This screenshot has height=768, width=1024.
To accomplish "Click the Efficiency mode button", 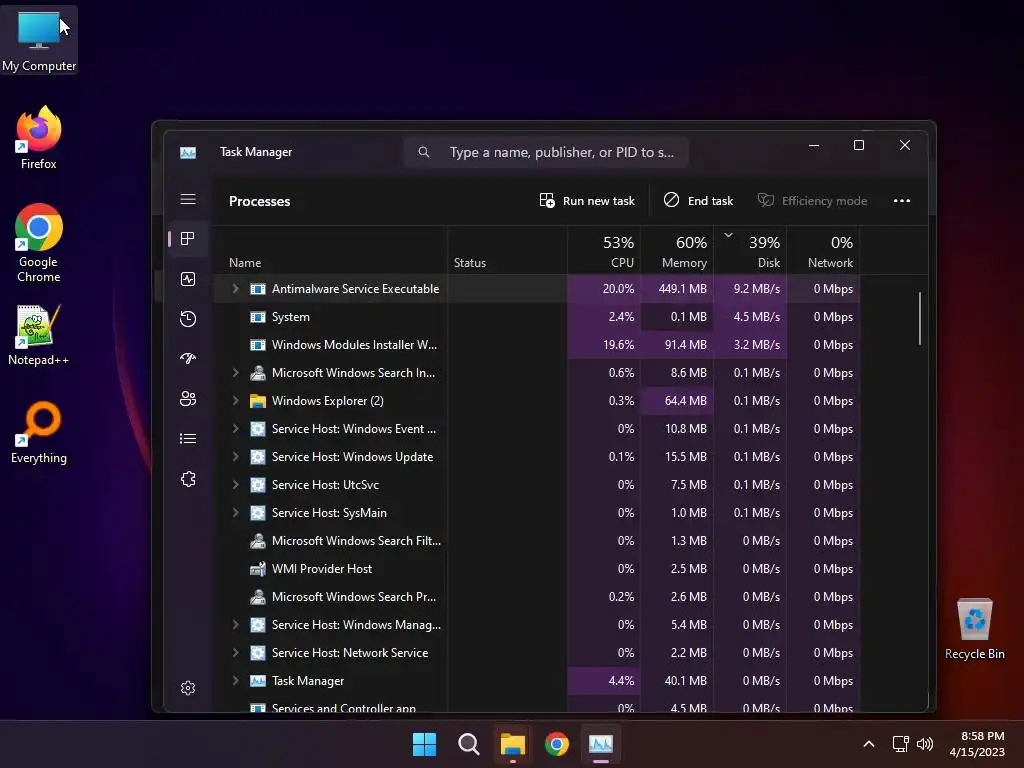I will click(x=812, y=201).
